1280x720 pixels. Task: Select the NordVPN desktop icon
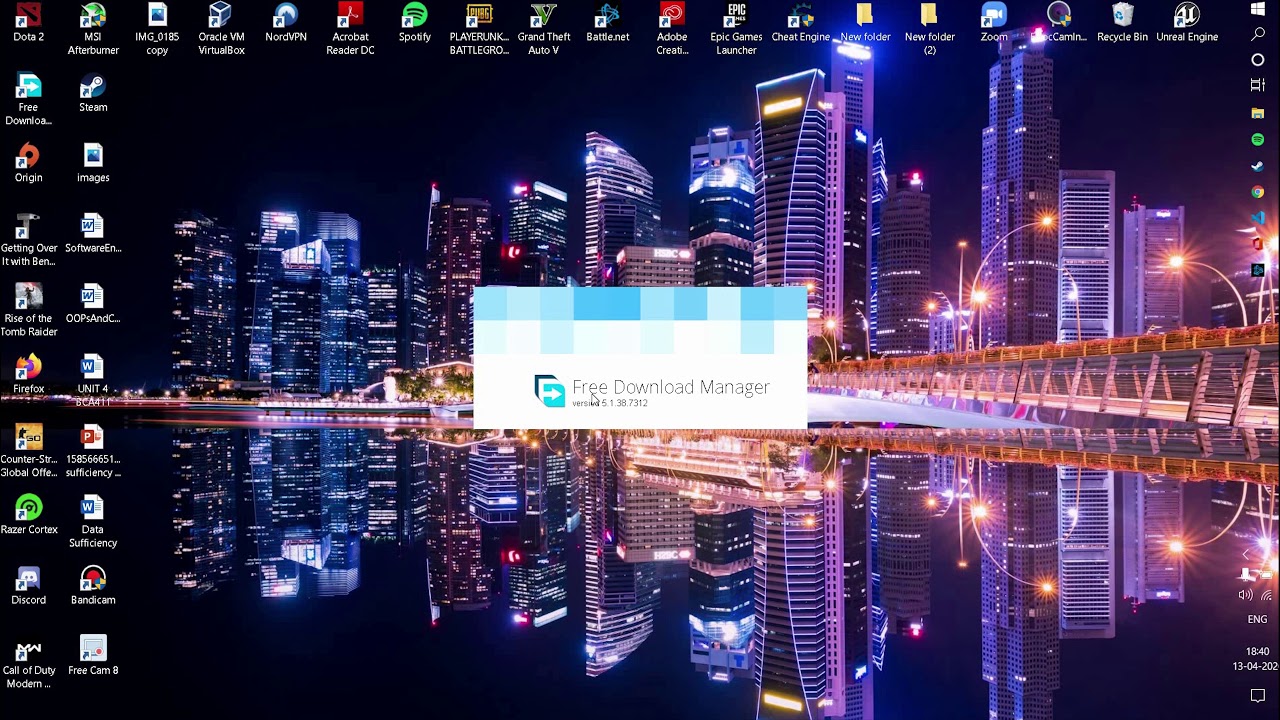[x=286, y=24]
